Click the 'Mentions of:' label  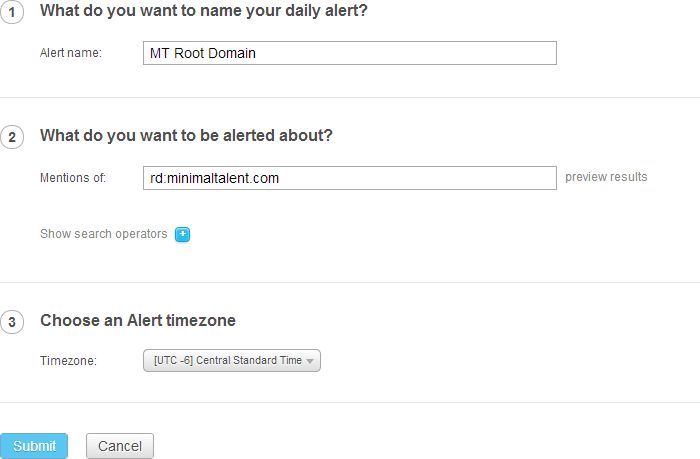[73, 178]
